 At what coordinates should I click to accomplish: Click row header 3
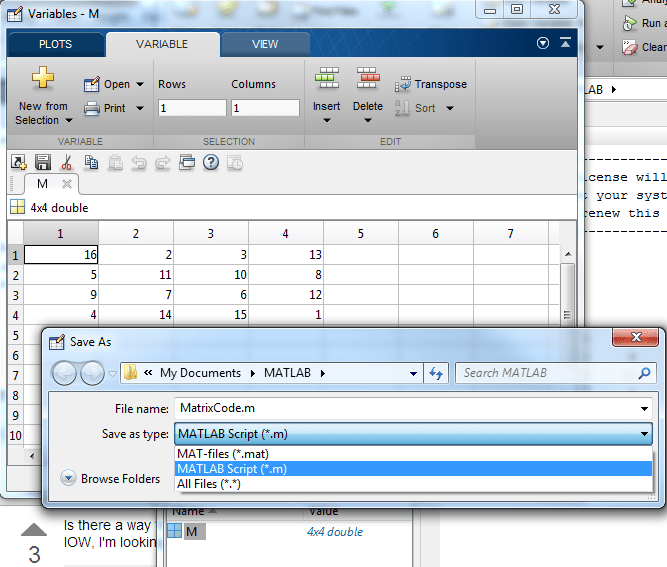16,295
